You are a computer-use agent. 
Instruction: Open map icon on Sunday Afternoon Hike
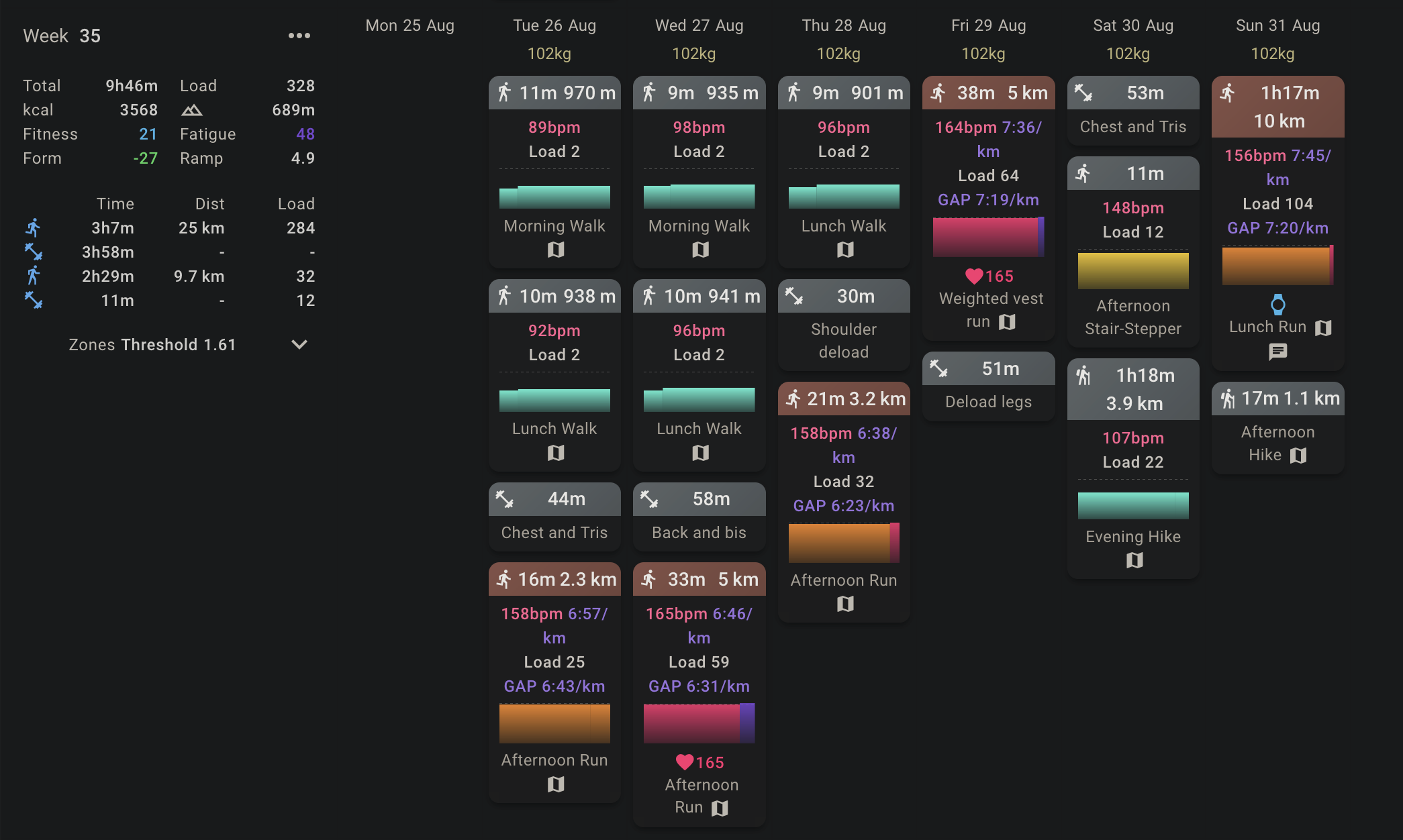pyautogui.click(x=1298, y=456)
